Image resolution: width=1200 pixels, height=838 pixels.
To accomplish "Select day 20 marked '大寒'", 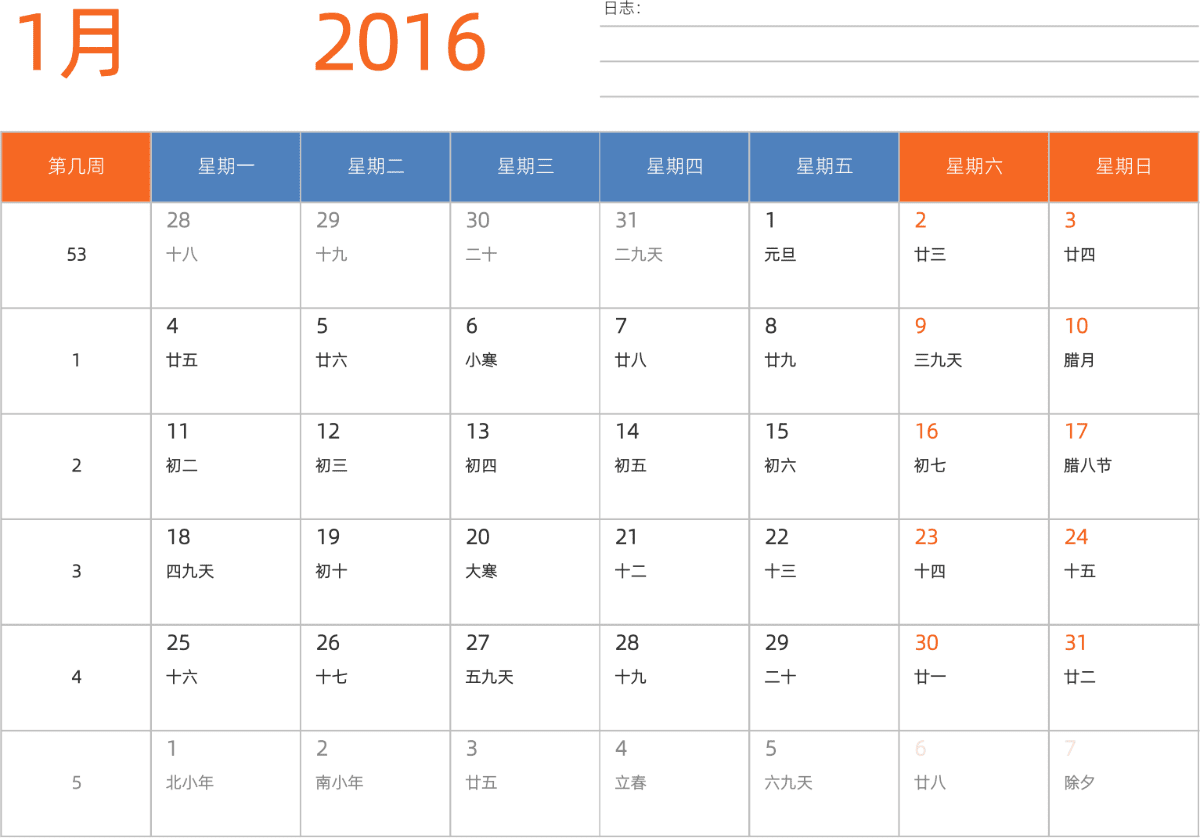I will pos(525,572).
